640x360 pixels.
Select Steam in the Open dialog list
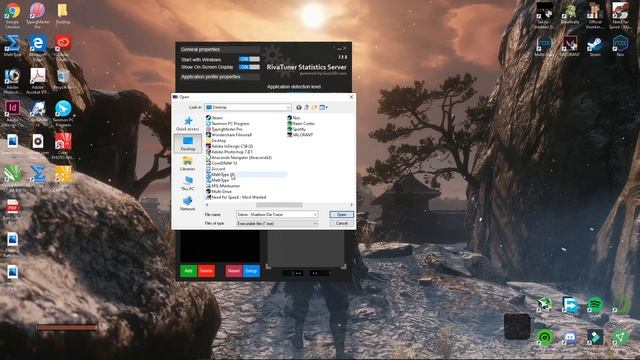[215, 118]
